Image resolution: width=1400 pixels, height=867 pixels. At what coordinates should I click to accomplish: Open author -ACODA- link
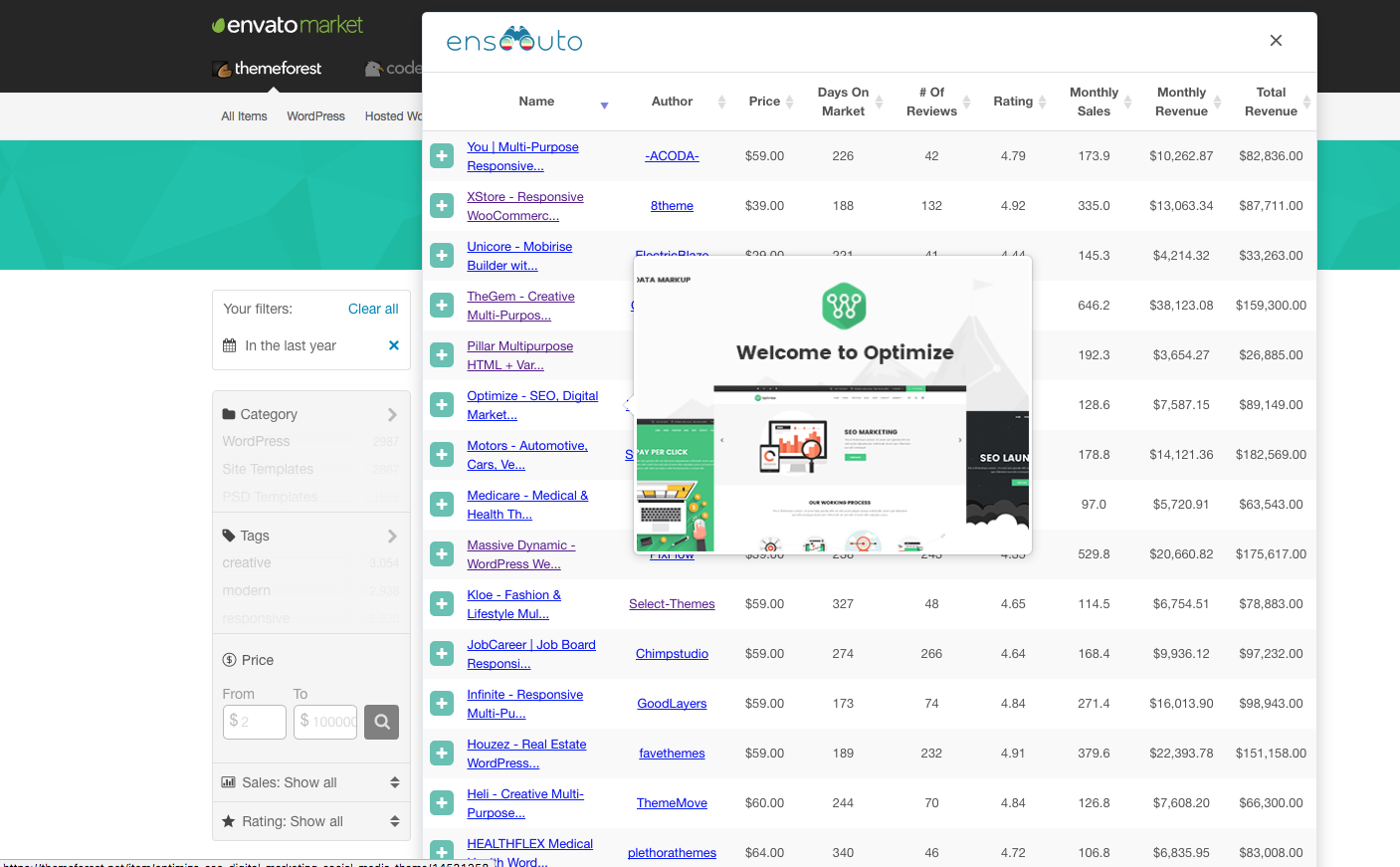tap(672, 156)
